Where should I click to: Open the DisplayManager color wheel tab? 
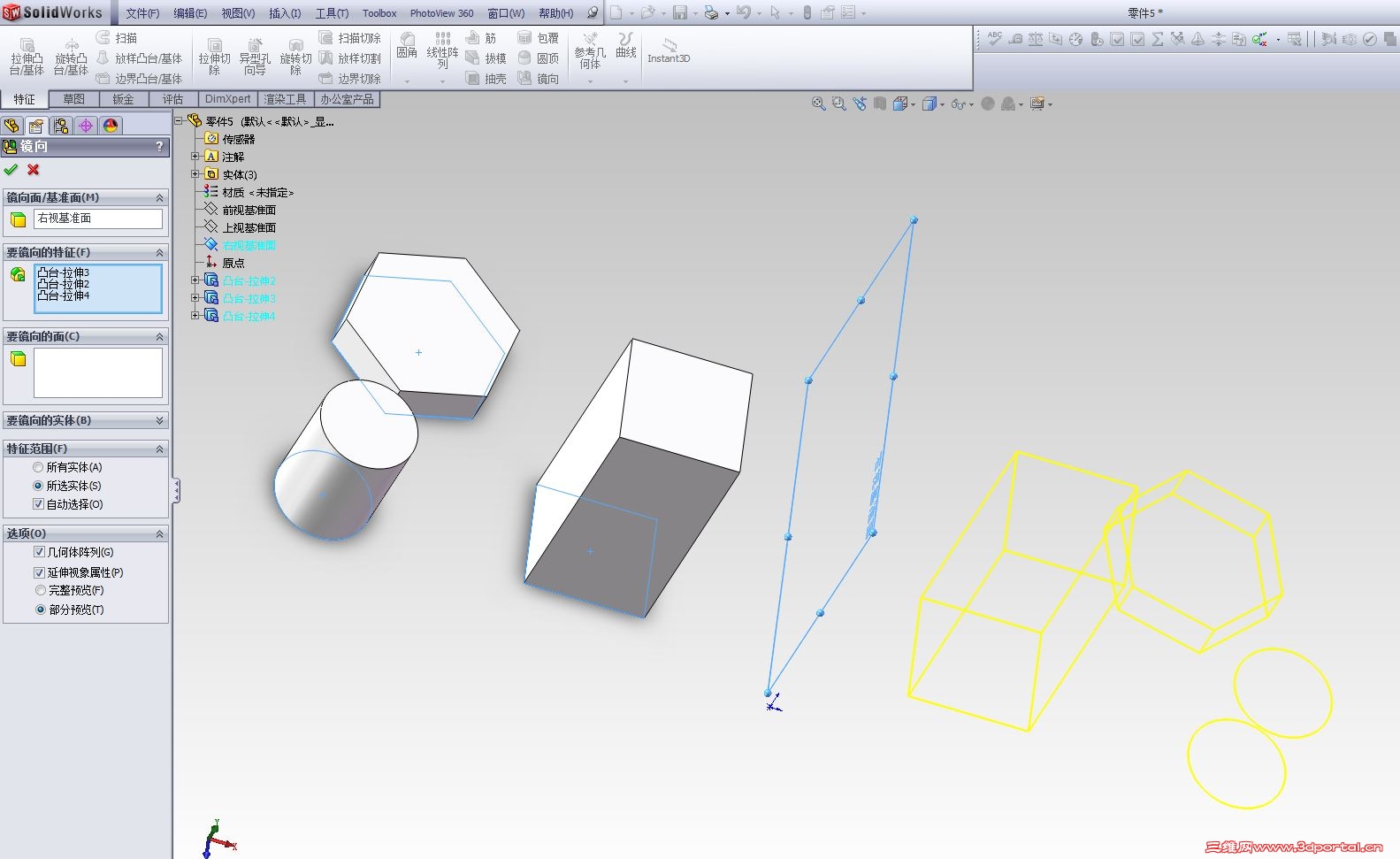pyautogui.click(x=111, y=126)
